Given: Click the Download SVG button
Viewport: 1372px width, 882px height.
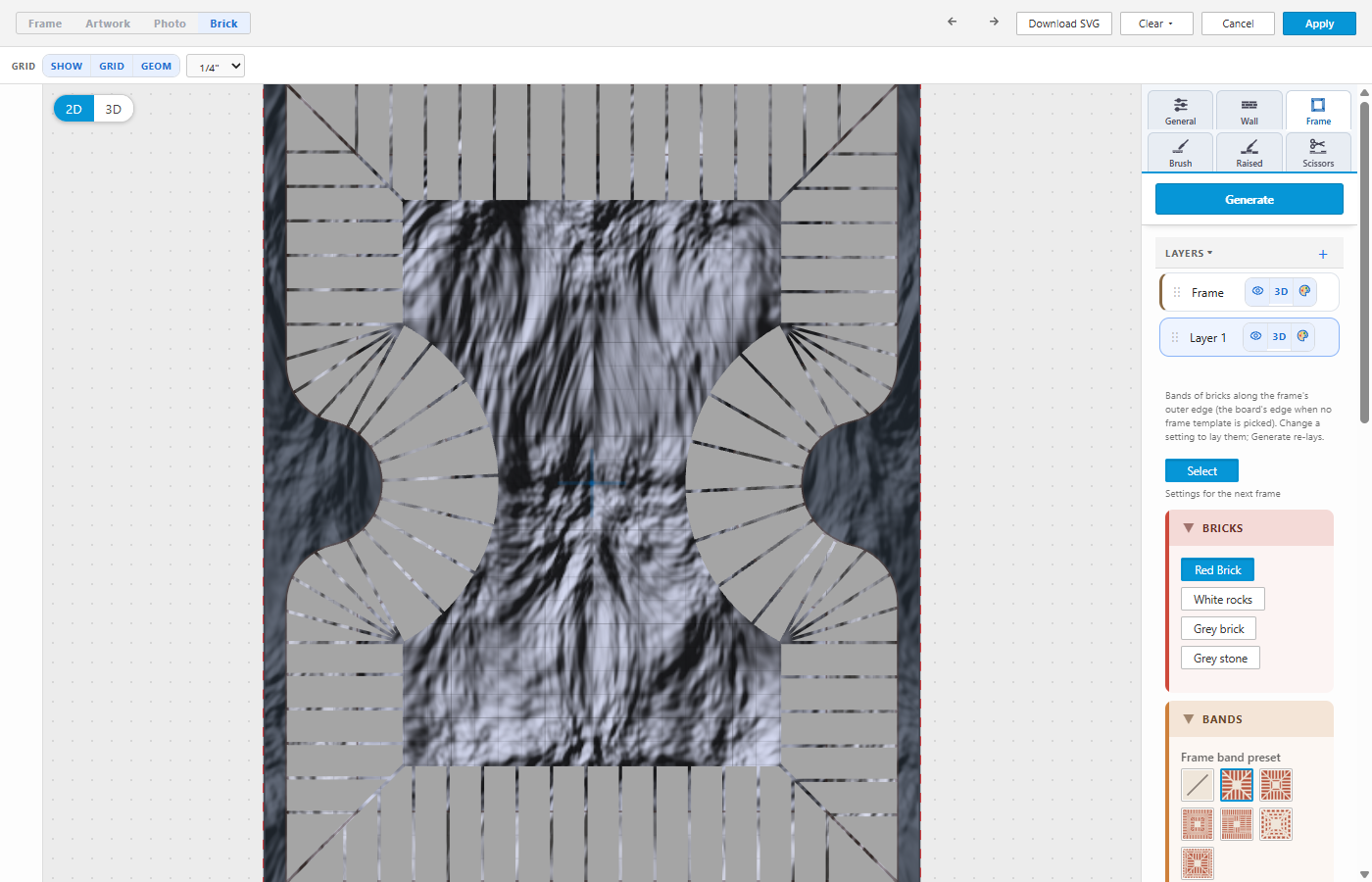Looking at the screenshot, I should click(1064, 24).
